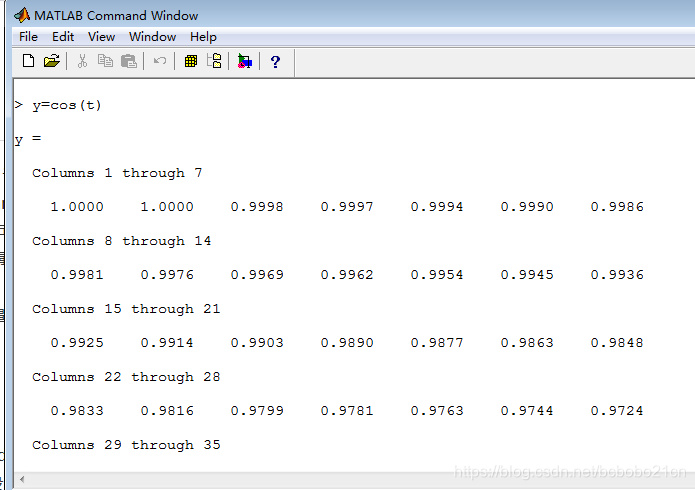695x490 pixels.
Task: Open the Window menu
Action: (x=152, y=37)
